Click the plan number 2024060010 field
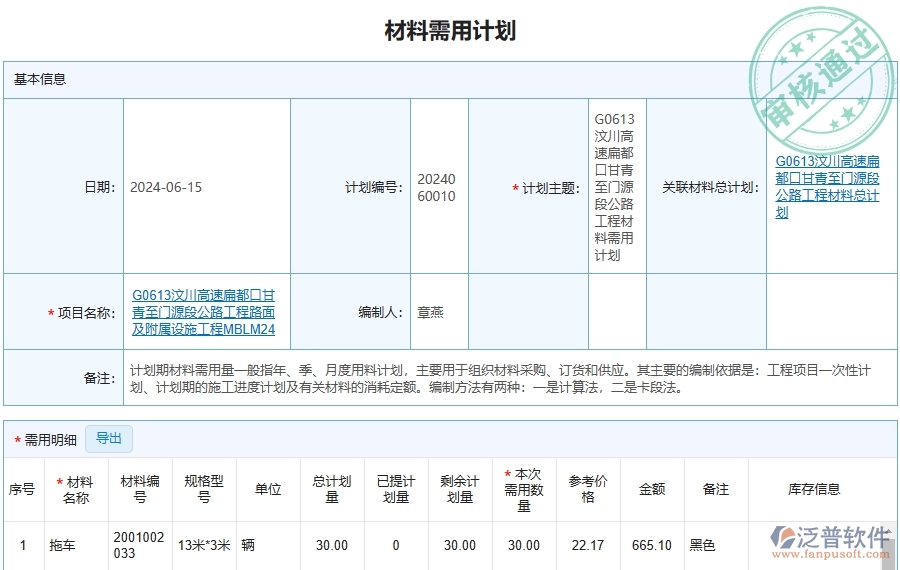Screen dimensions: 900x570 [436, 187]
